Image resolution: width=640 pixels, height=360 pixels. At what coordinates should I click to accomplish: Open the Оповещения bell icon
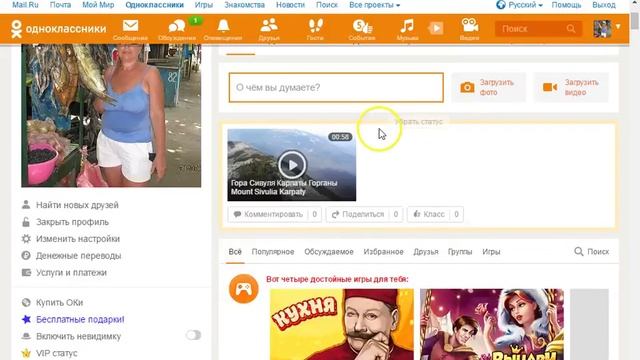223,26
